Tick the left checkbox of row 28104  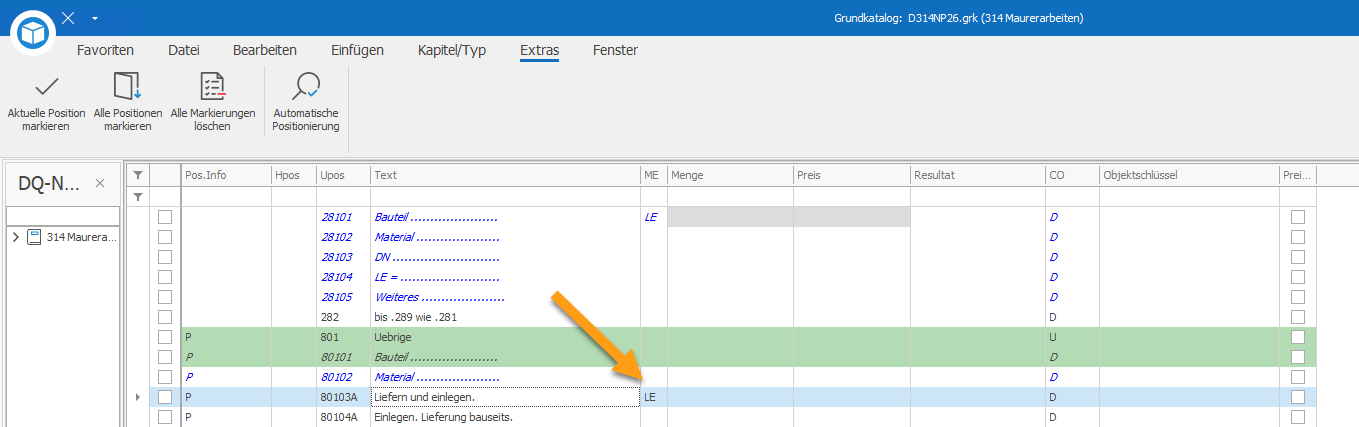(x=165, y=277)
